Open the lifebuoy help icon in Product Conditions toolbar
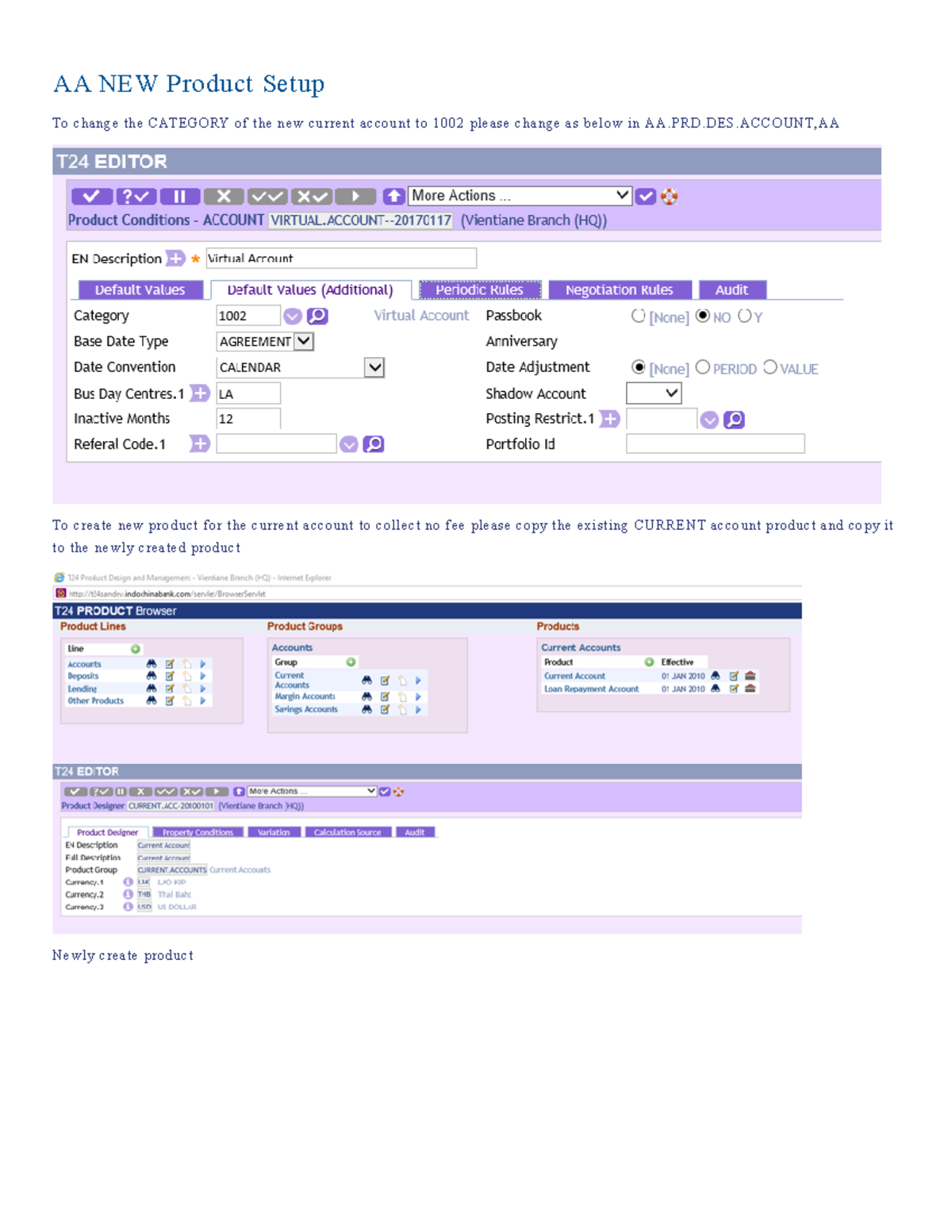Screen dimensions: 952x1232 click(670, 196)
